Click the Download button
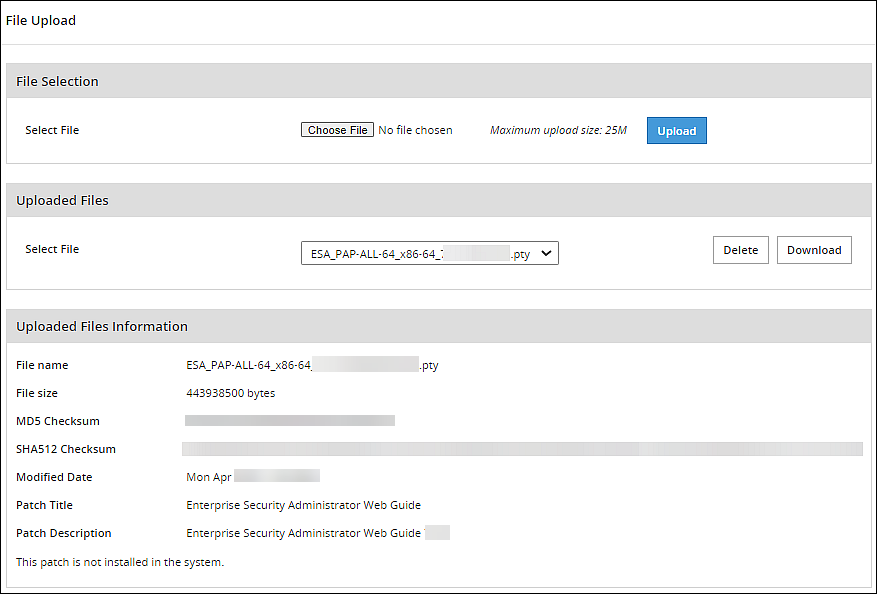The width and height of the screenshot is (877, 594). click(x=813, y=249)
